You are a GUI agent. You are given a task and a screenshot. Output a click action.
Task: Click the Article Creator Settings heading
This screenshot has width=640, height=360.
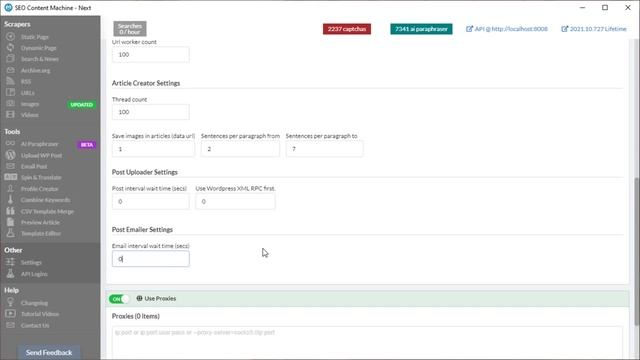click(146, 83)
